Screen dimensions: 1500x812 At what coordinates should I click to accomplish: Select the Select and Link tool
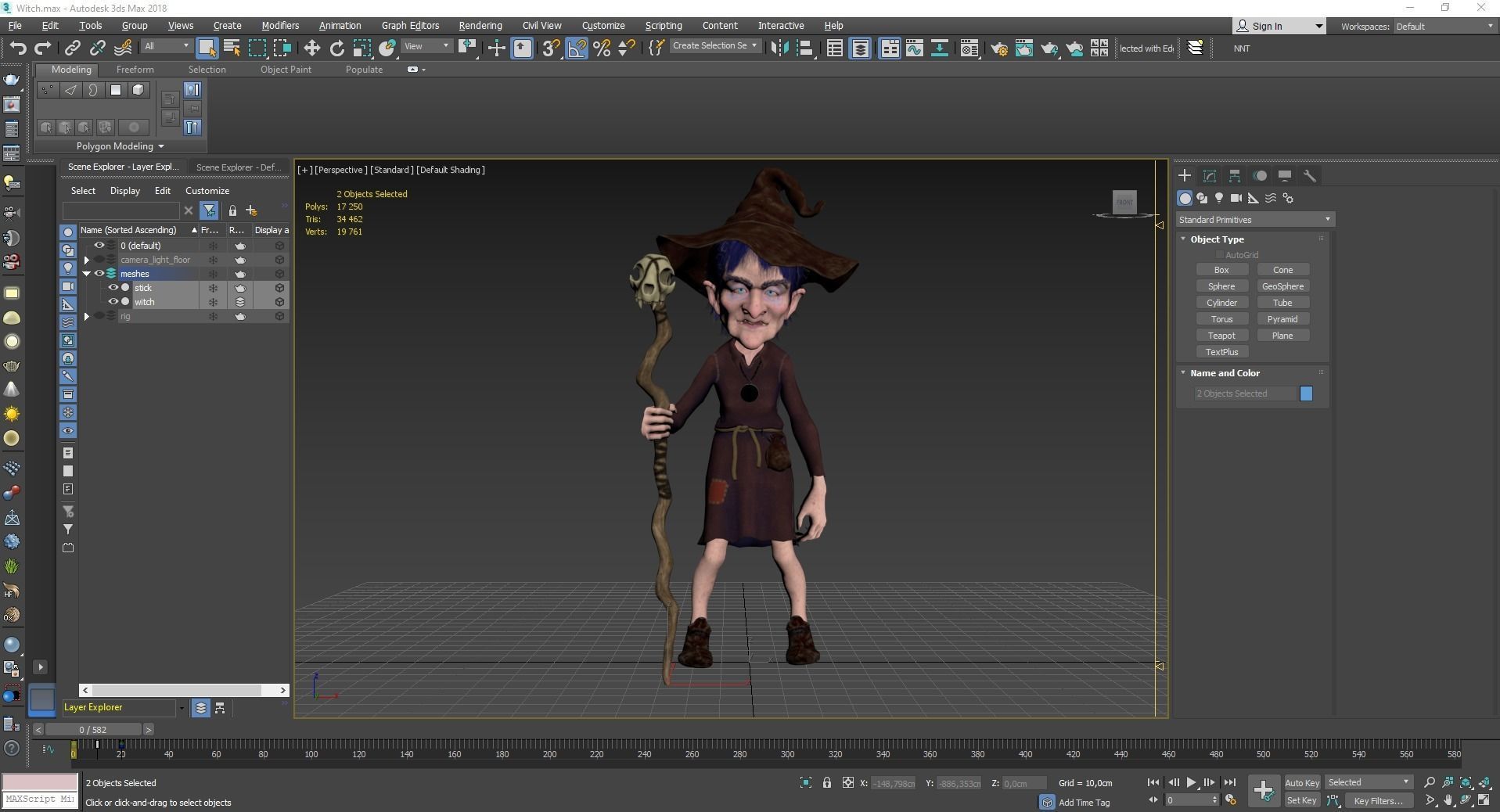pos(73,49)
